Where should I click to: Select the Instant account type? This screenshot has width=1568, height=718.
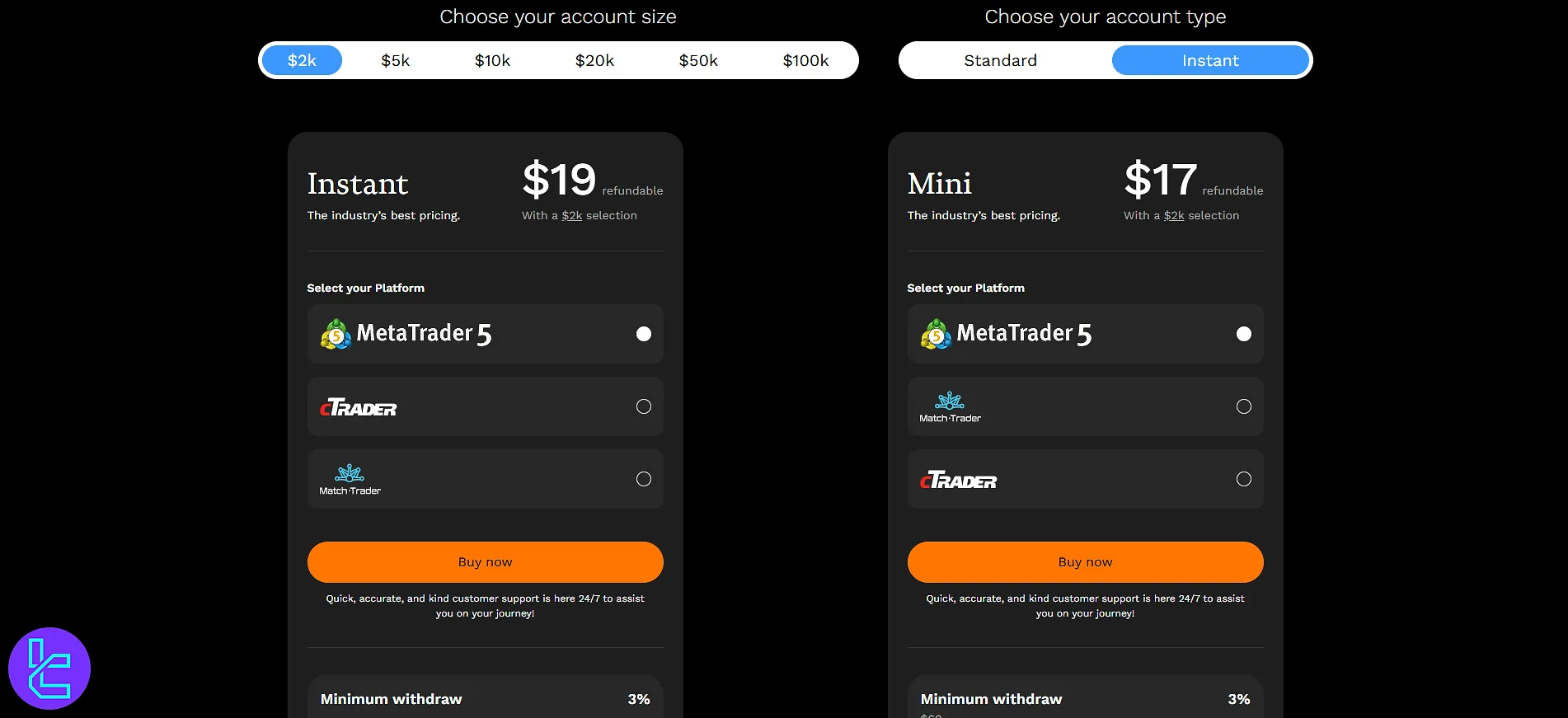coord(1209,59)
